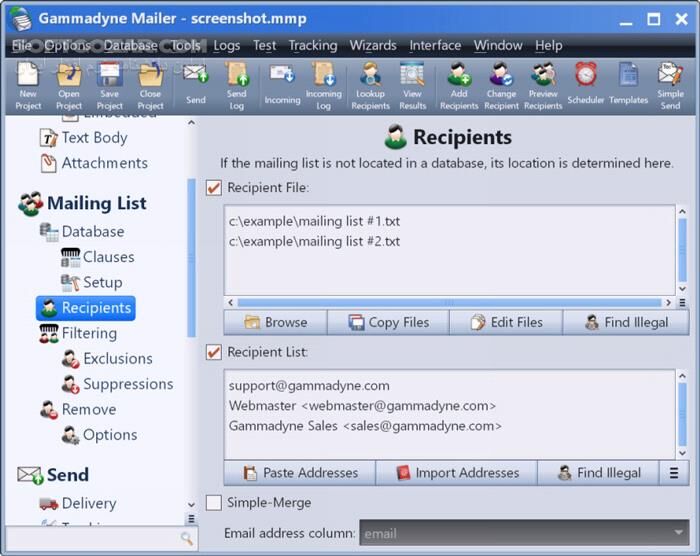Click the recipient file horizontal scrollbar
The height and width of the screenshot is (556, 700).
[x=449, y=302]
